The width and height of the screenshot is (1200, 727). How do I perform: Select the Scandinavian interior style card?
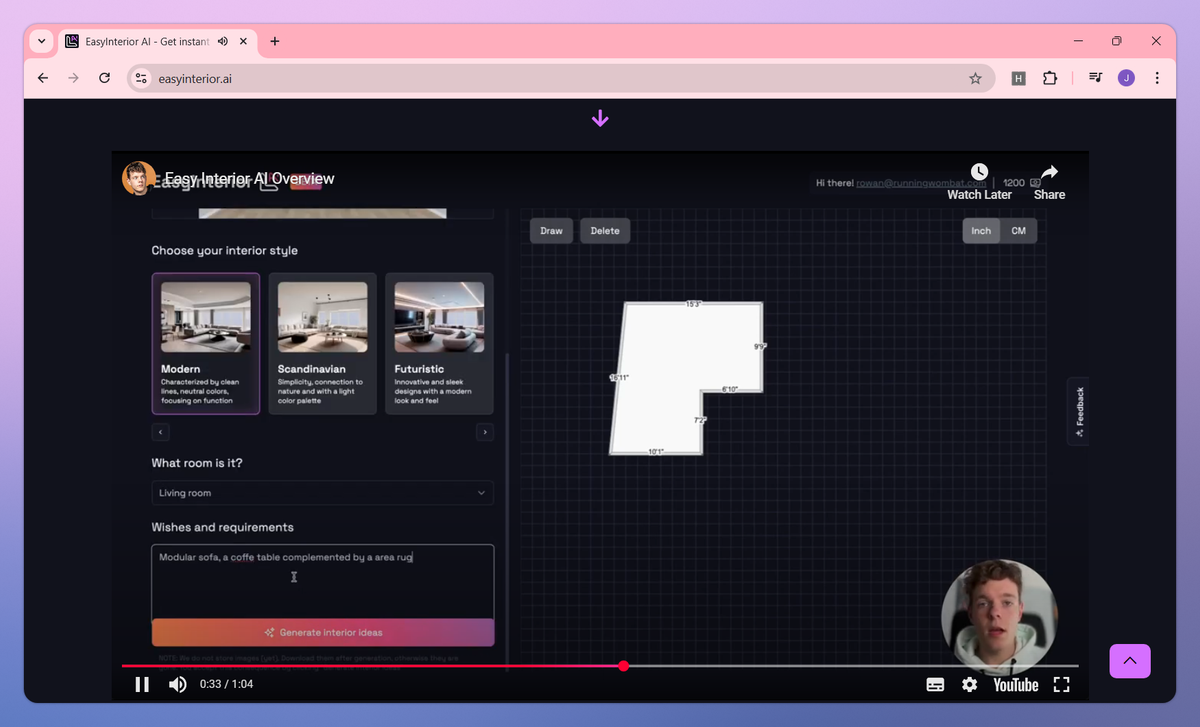pos(323,343)
